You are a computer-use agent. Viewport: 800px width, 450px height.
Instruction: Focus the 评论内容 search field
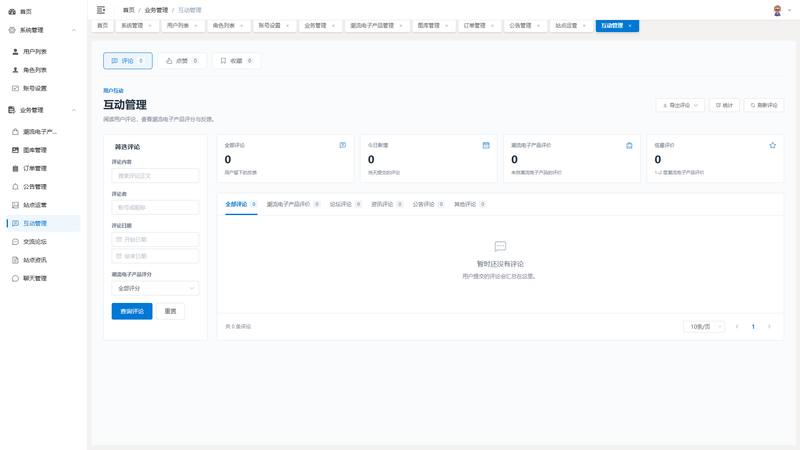click(155, 176)
